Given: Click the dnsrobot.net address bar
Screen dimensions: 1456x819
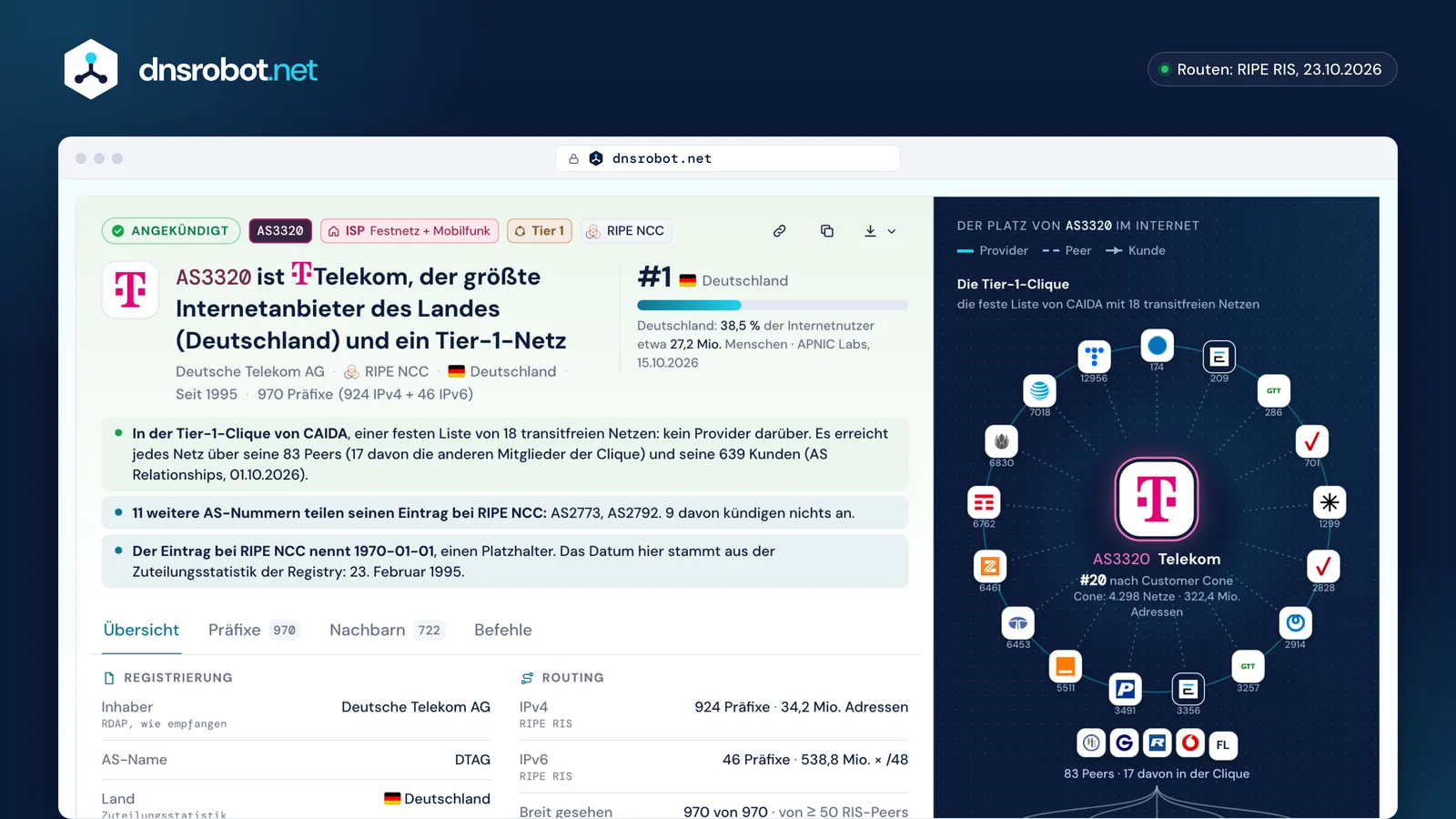Looking at the screenshot, I should 728,158.
